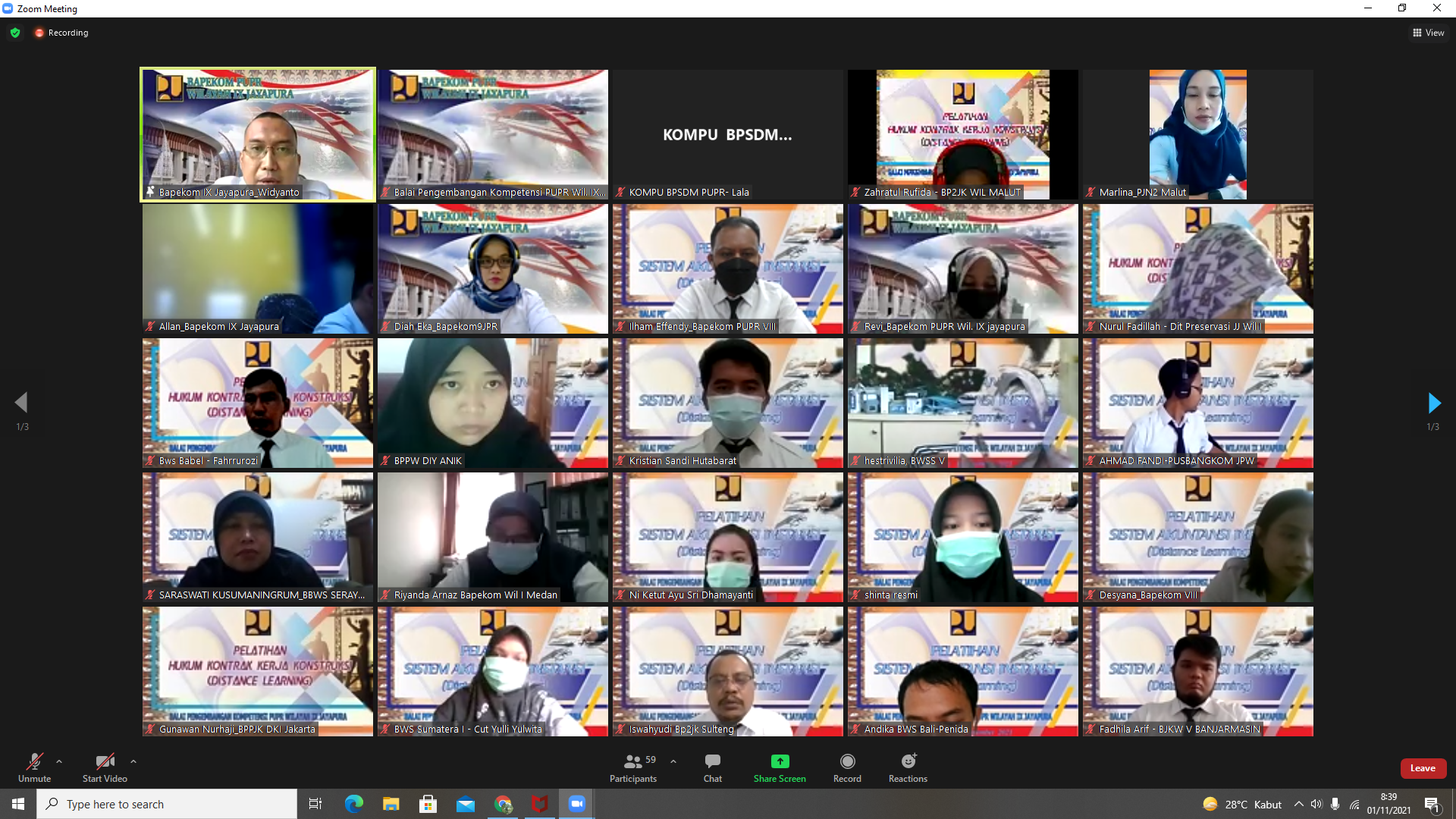Select KOMPU BPSDM PUPR- Lala tile
This screenshot has width=1456, height=819.
click(728, 134)
